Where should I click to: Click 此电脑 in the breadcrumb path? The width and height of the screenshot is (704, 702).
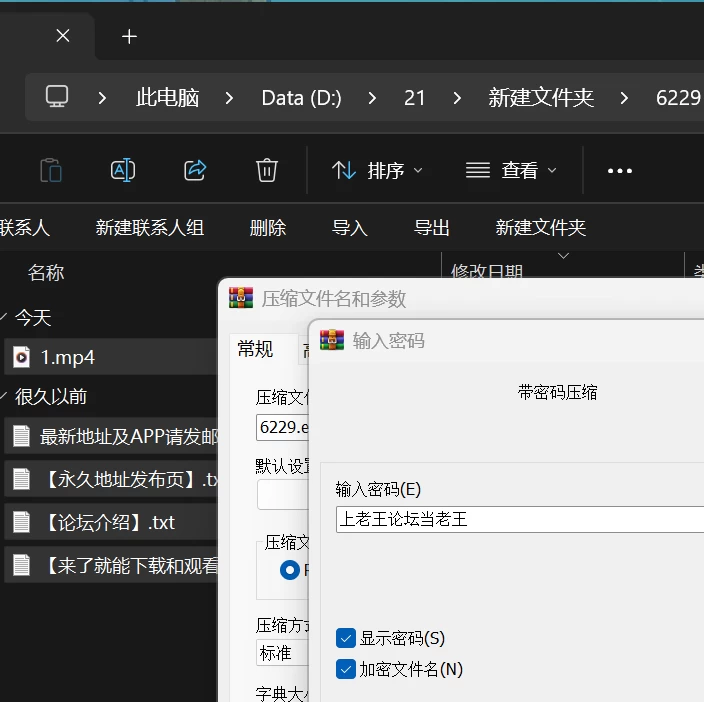pos(167,97)
